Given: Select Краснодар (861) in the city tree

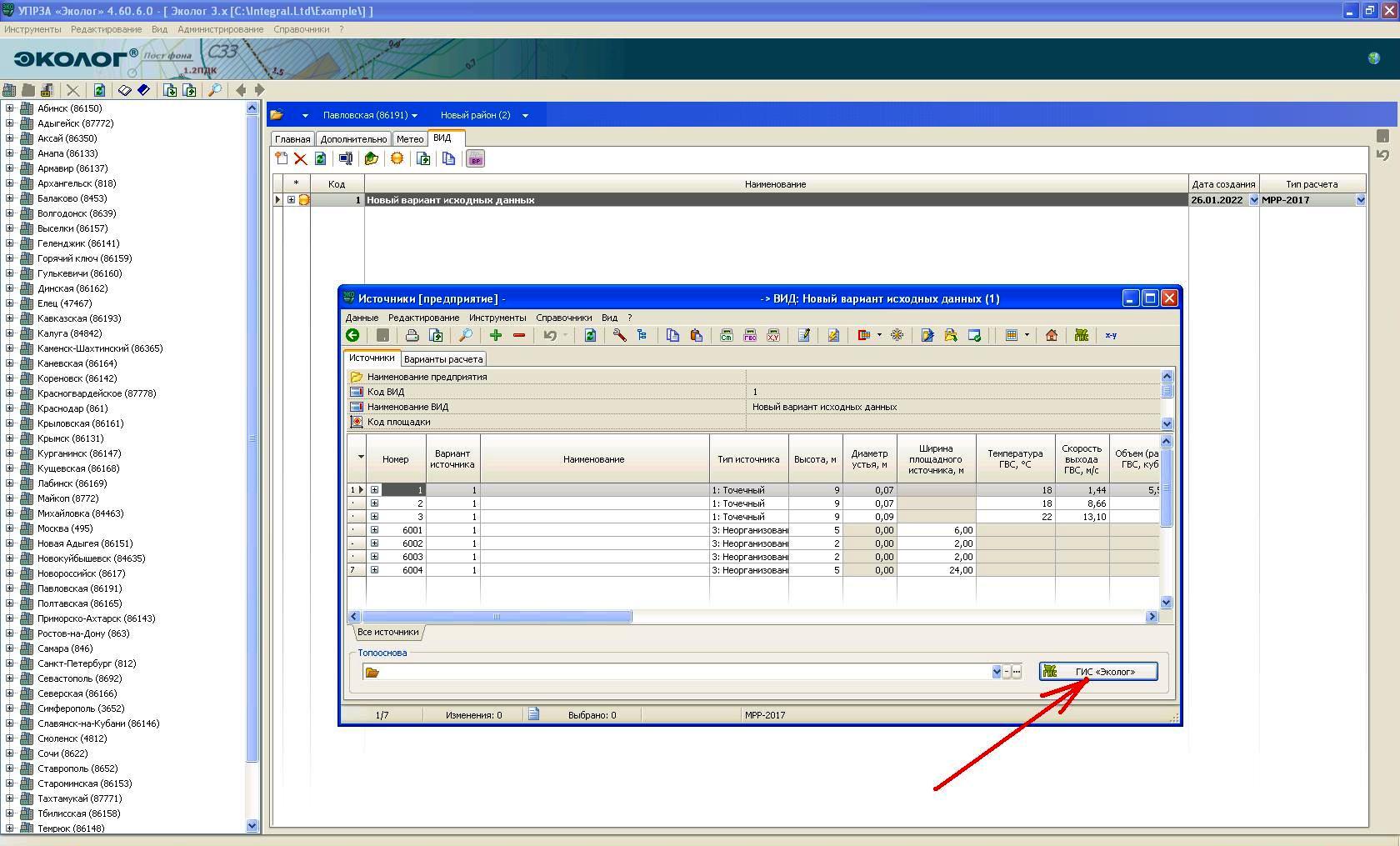Looking at the screenshot, I should coord(72,408).
